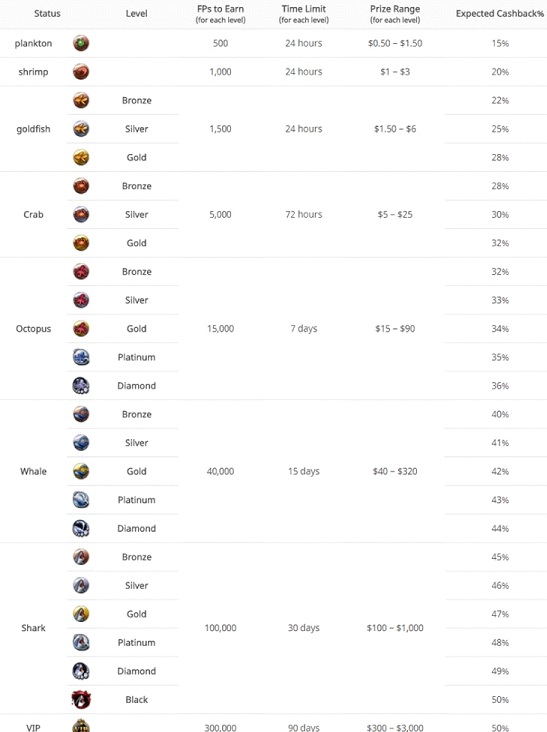Select the Shark 50% cashback cell
This screenshot has height=732, width=547.
[500, 699]
